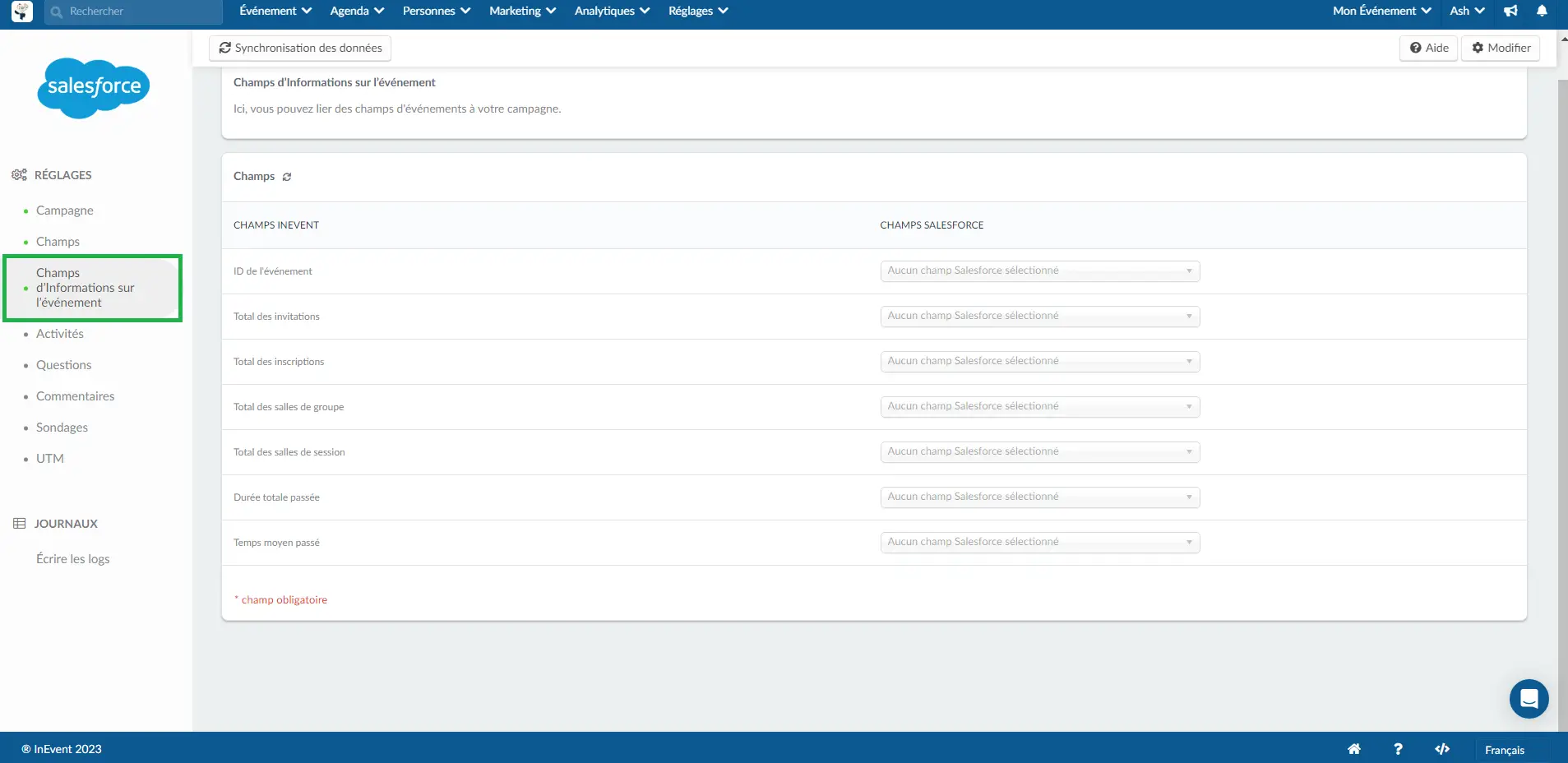This screenshot has height=763, width=1568.
Task: Open the Réglages top menu
Action: coord(698,11)
